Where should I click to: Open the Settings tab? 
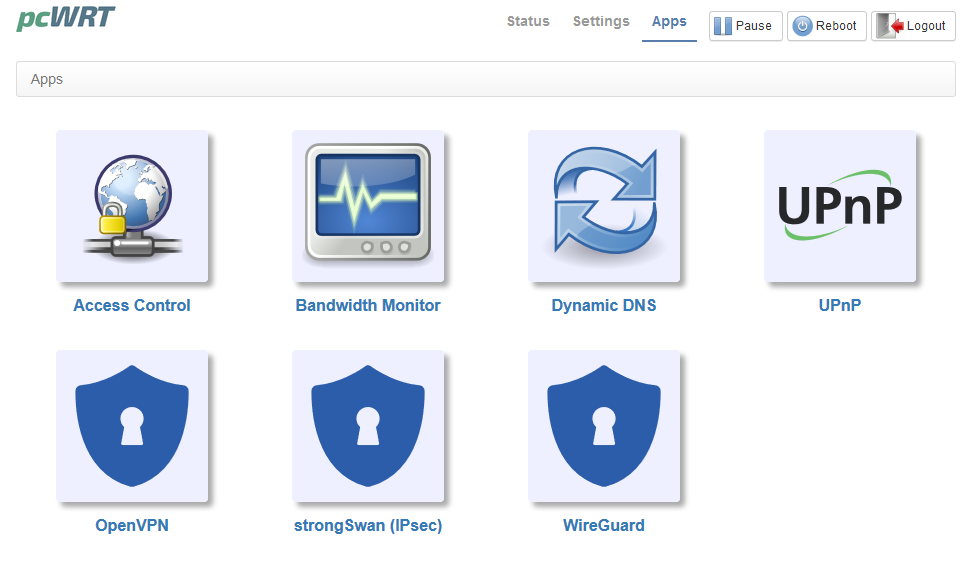click(x=601, y=21)
